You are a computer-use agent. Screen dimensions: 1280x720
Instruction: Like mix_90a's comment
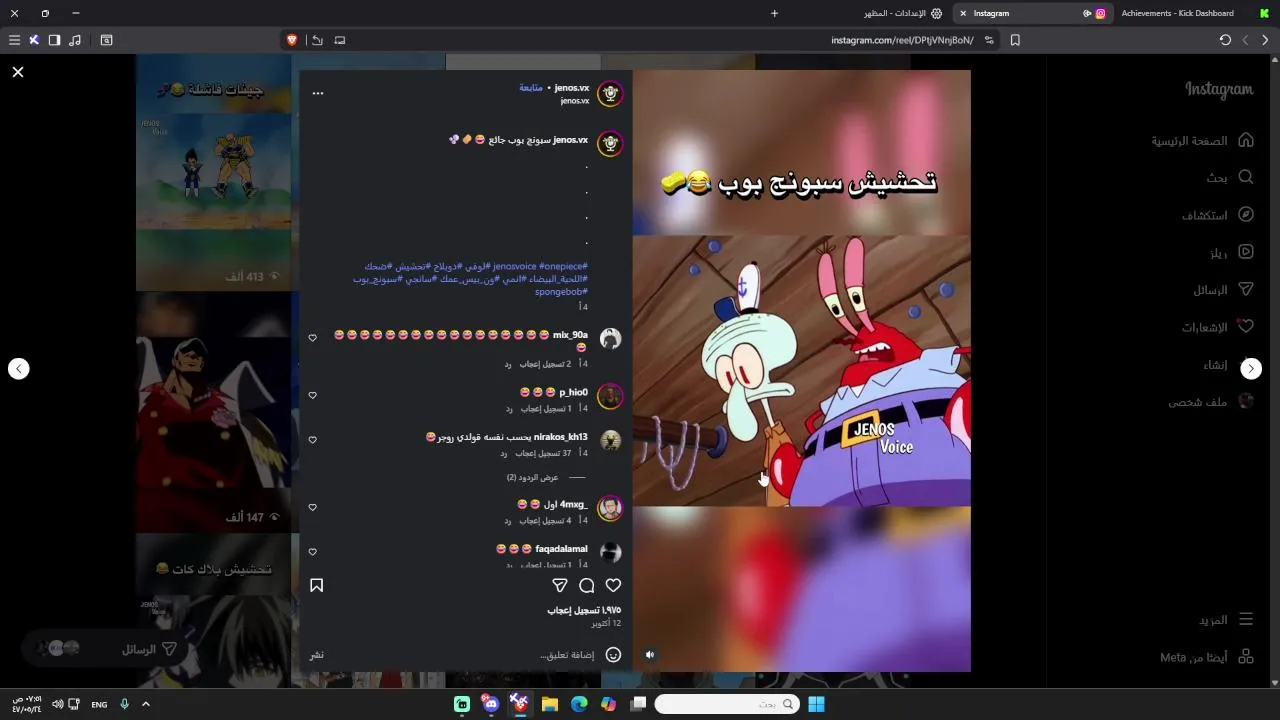(x=313, y=338)
